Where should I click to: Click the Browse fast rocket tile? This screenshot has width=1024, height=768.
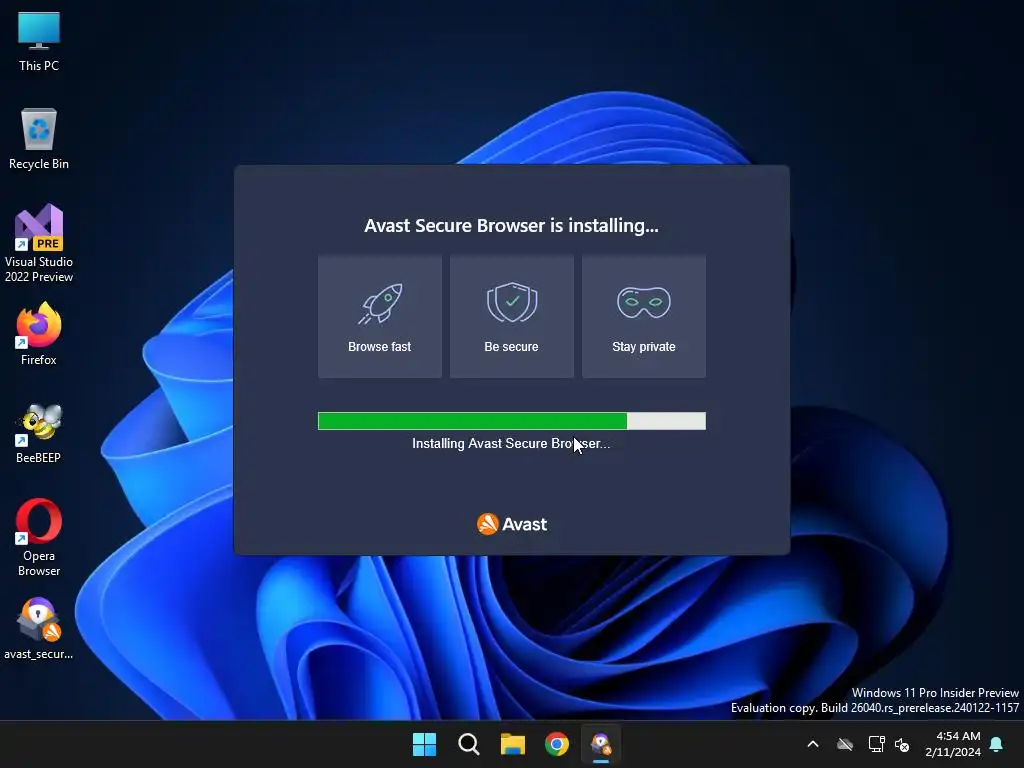point(379,316)
